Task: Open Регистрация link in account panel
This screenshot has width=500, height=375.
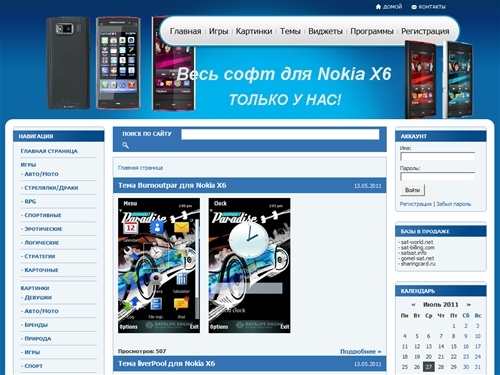Action: pos(416,204)
